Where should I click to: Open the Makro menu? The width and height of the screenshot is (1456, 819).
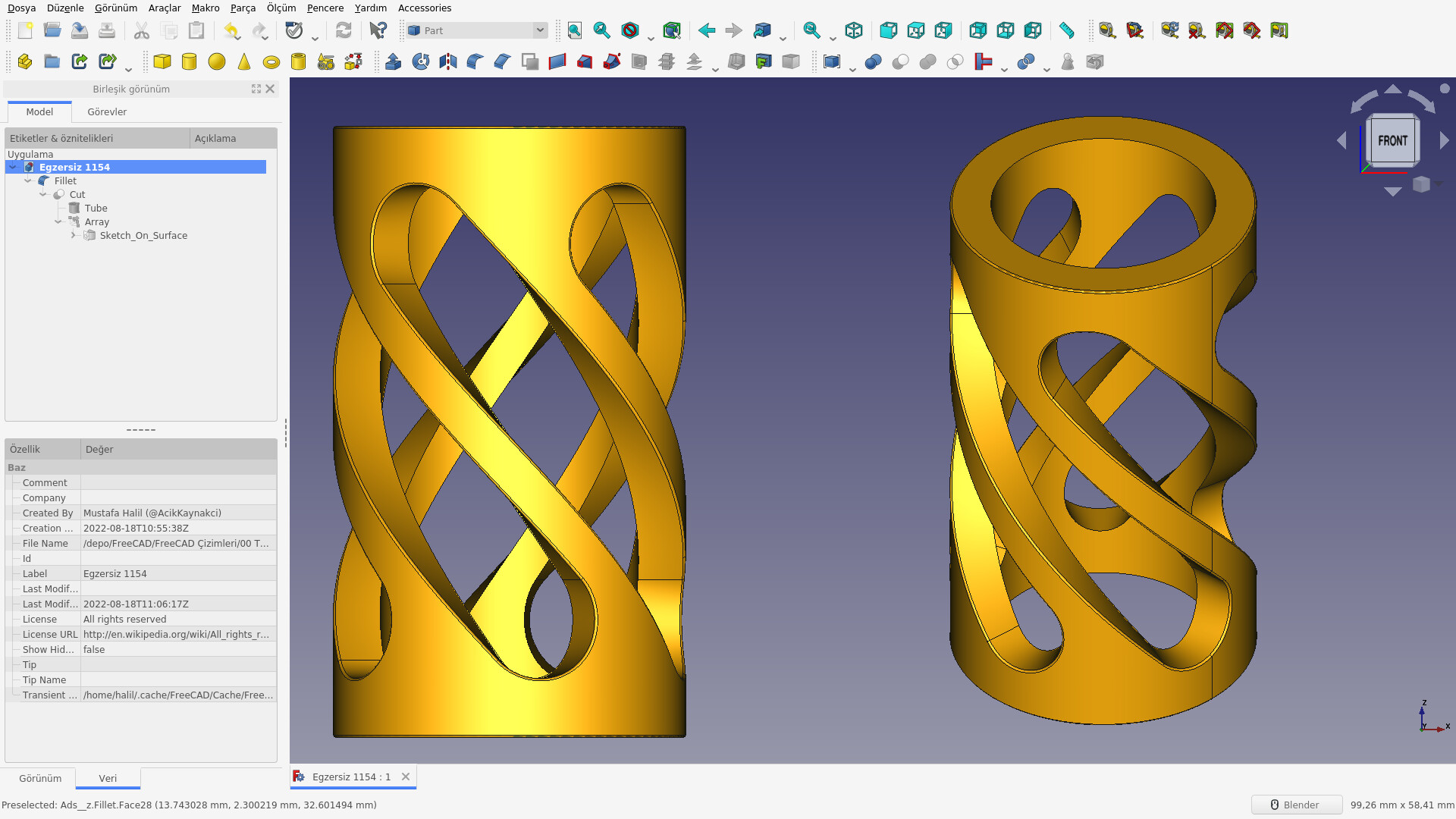point(206,8)
